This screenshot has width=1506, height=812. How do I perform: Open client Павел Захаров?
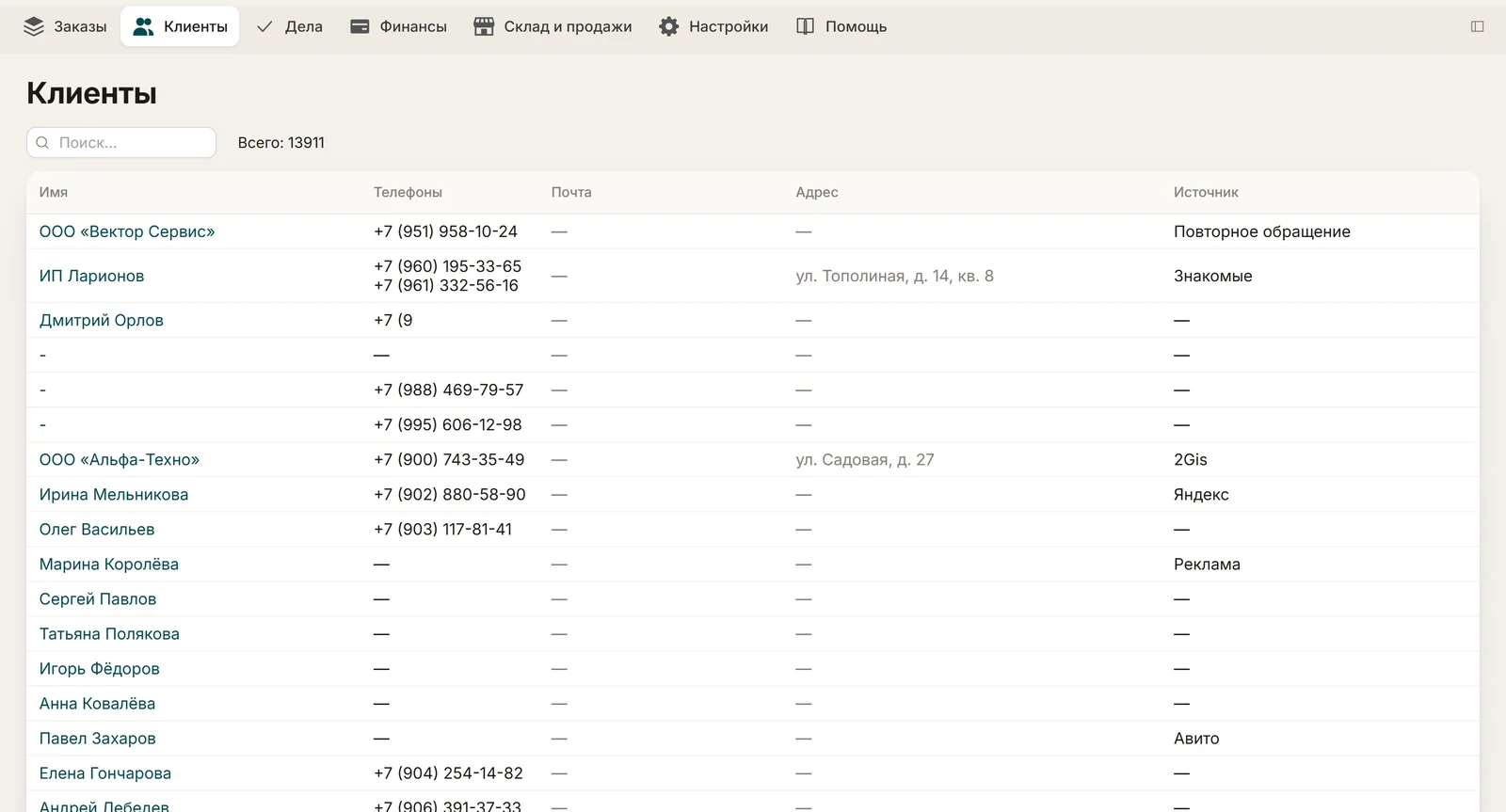point(98,738)
